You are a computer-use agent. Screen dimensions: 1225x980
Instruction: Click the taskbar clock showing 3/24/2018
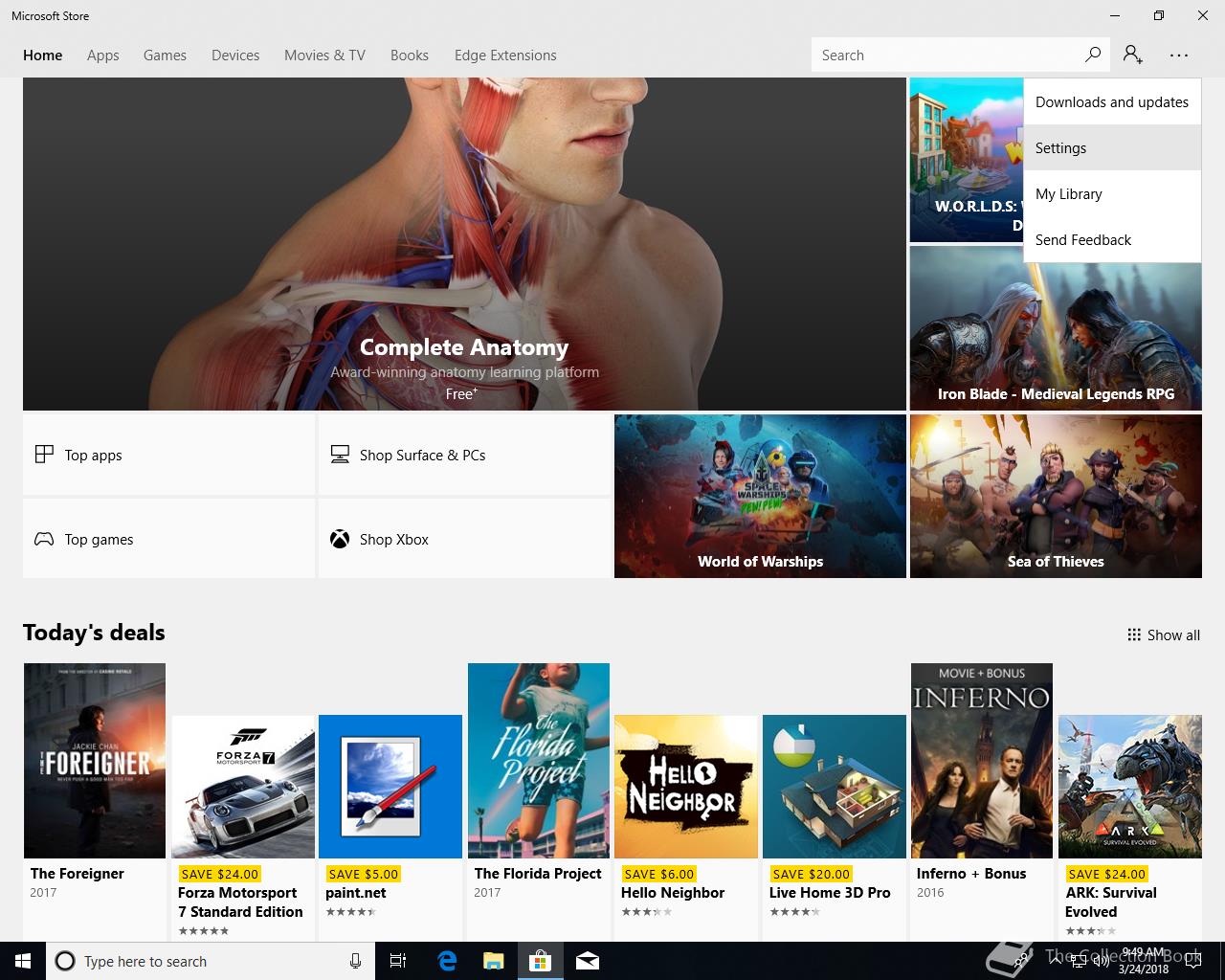point(1144,961)
